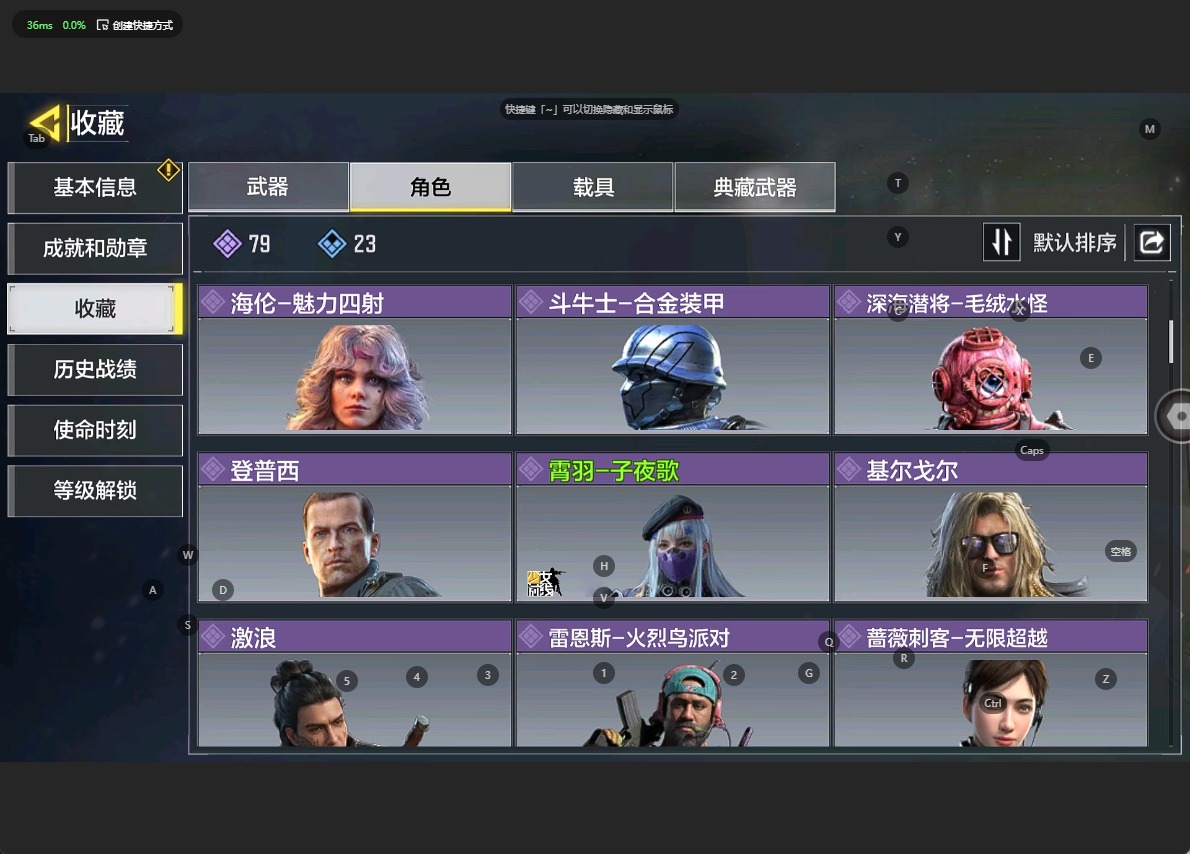Image resolution: width=1190 pixels, height=854 pixels.
Task: Select the 基尔戈尔 character card
Action: coord(990,527)
